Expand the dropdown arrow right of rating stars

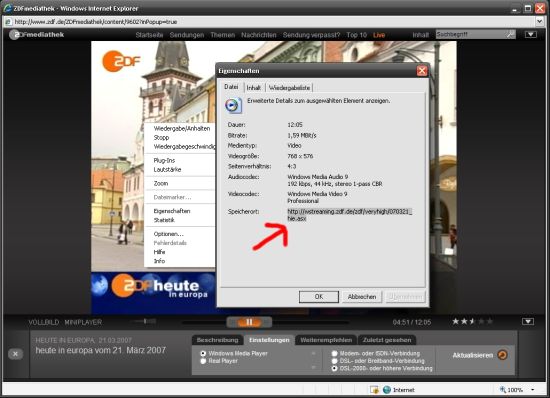(528, 322)
